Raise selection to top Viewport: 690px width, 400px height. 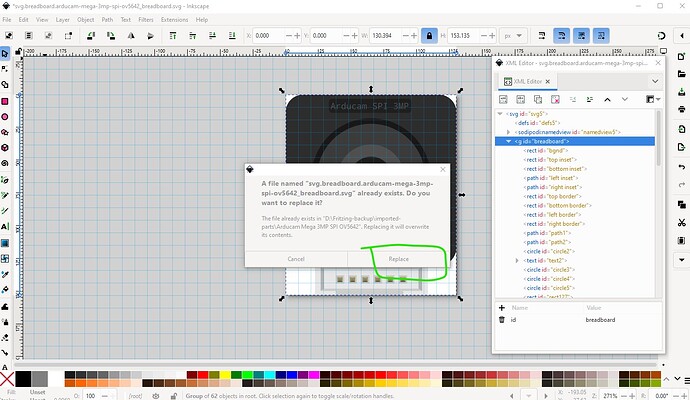pyautogui.click(x=173, y=36)
